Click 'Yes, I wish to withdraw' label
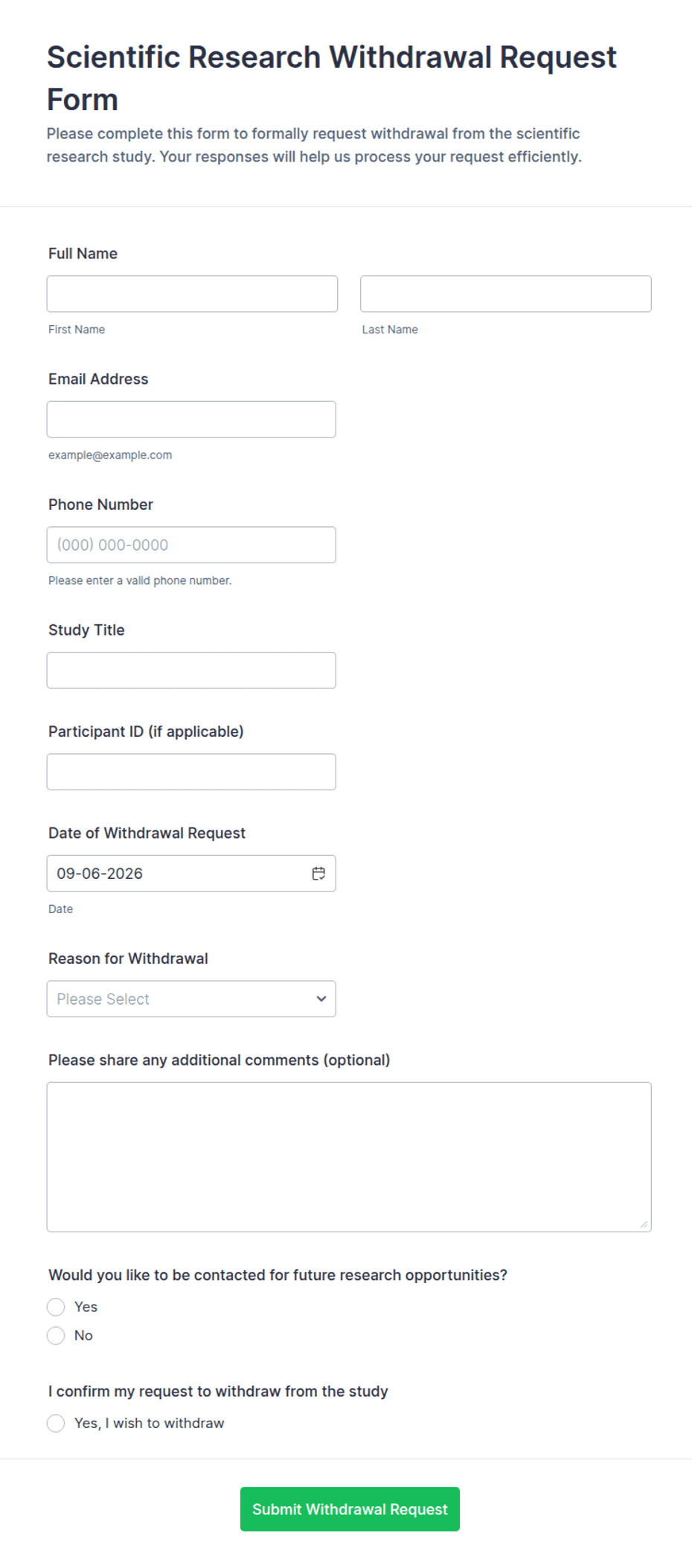The width and height of the screenshot is (692, 1568). pos(149,1424)
